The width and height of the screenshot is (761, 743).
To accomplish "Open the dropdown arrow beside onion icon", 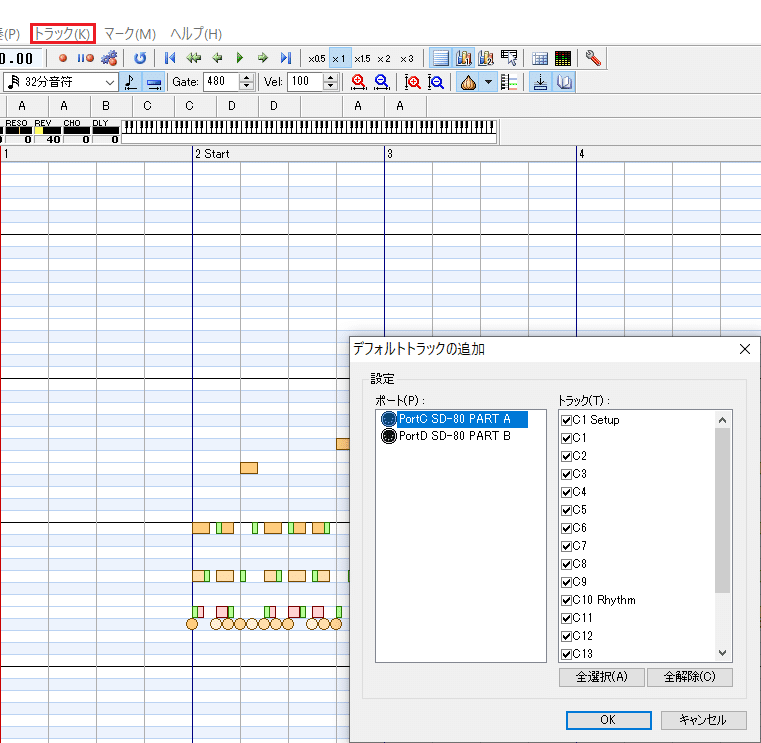I will click(x=488, y=83).
